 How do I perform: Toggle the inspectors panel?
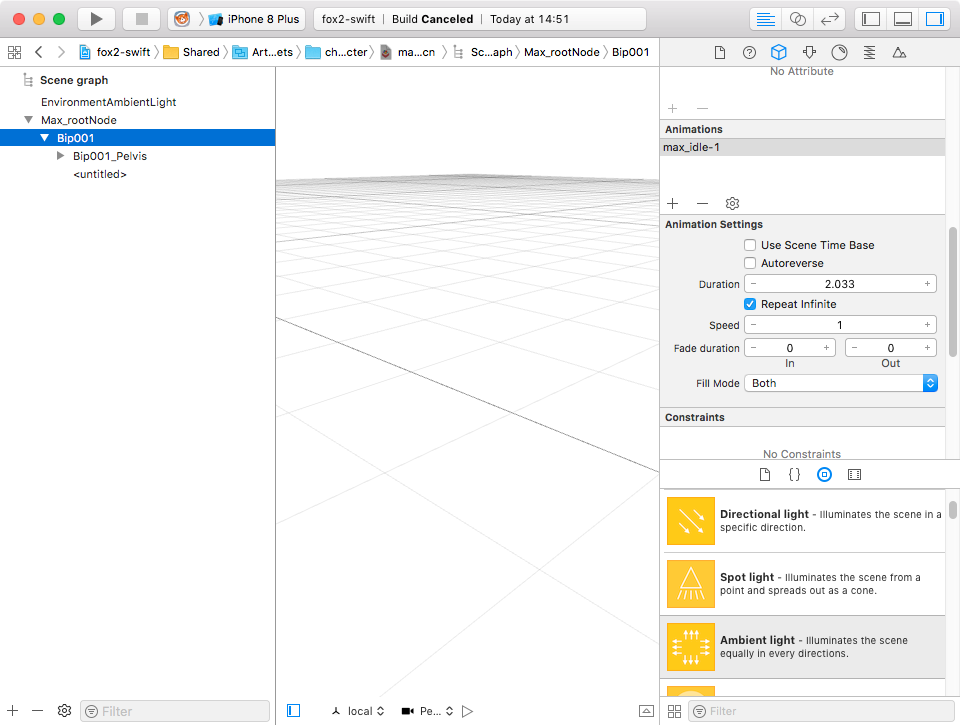tap(935, 19)
